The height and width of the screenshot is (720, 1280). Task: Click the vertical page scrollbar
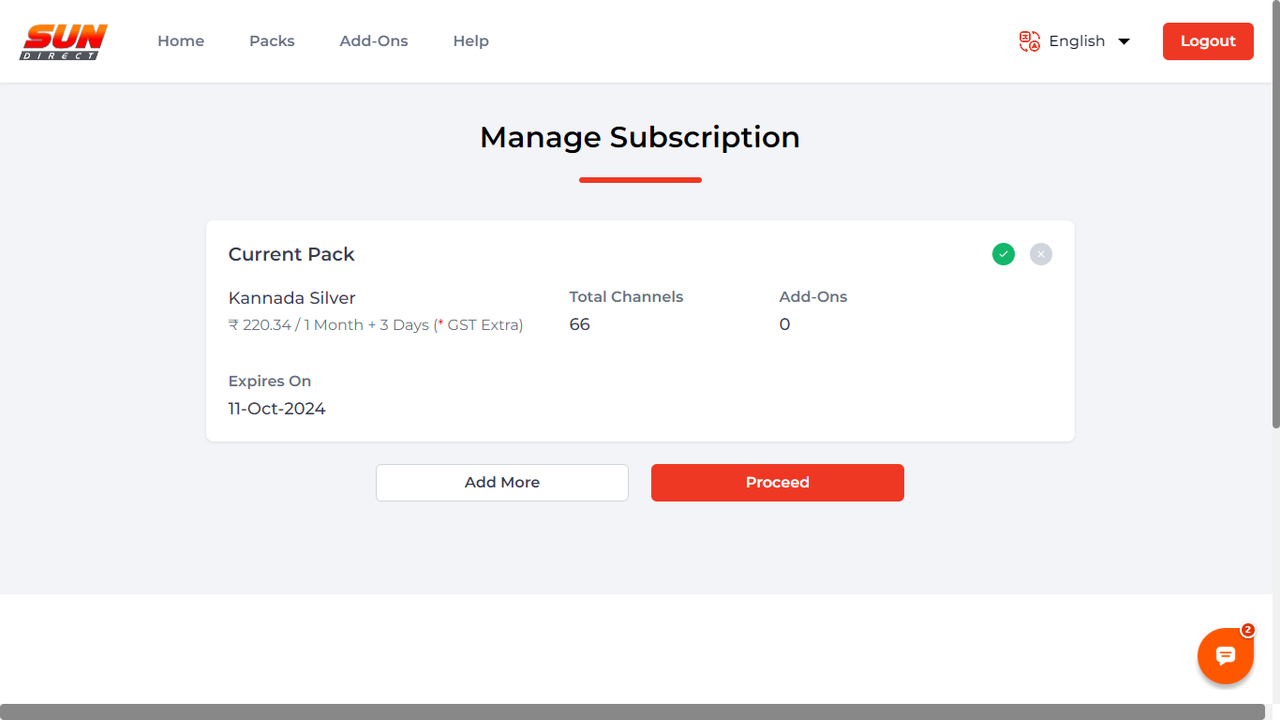click(x=1275, y=215)
